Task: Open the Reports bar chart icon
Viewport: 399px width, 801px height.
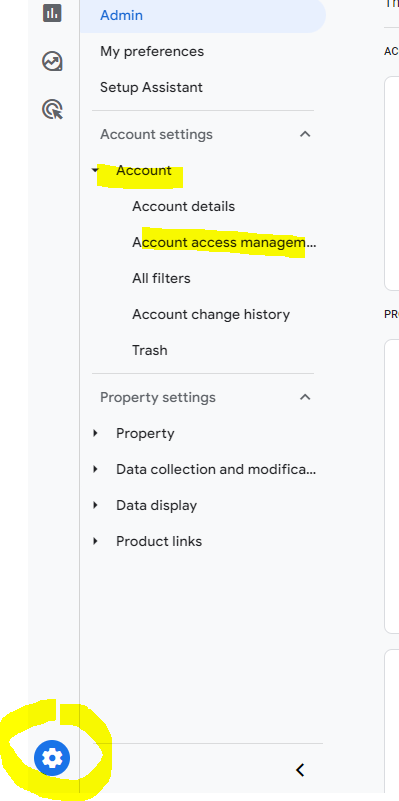Action: click(52, 13)
